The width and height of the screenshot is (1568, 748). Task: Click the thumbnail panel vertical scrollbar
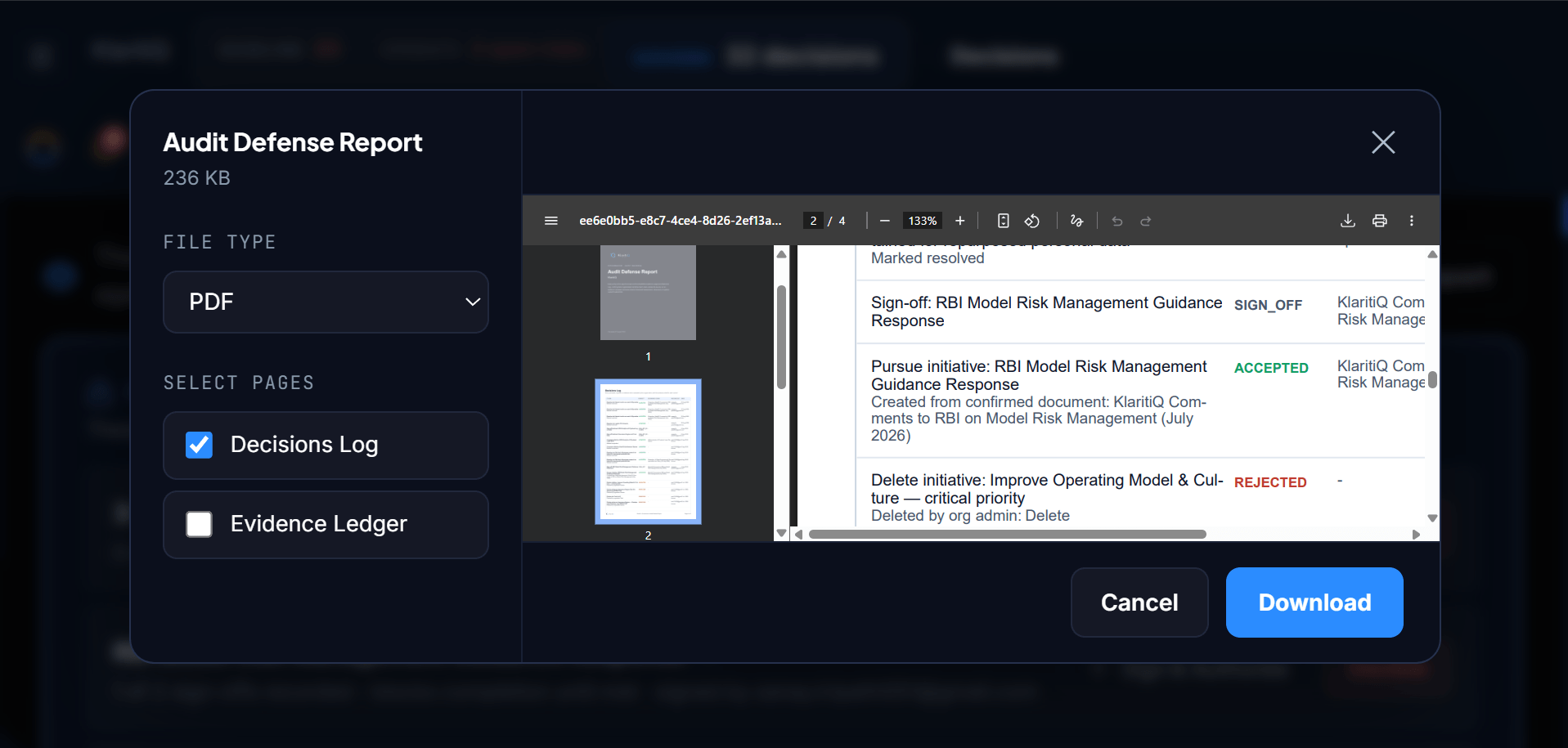[781, 337]
